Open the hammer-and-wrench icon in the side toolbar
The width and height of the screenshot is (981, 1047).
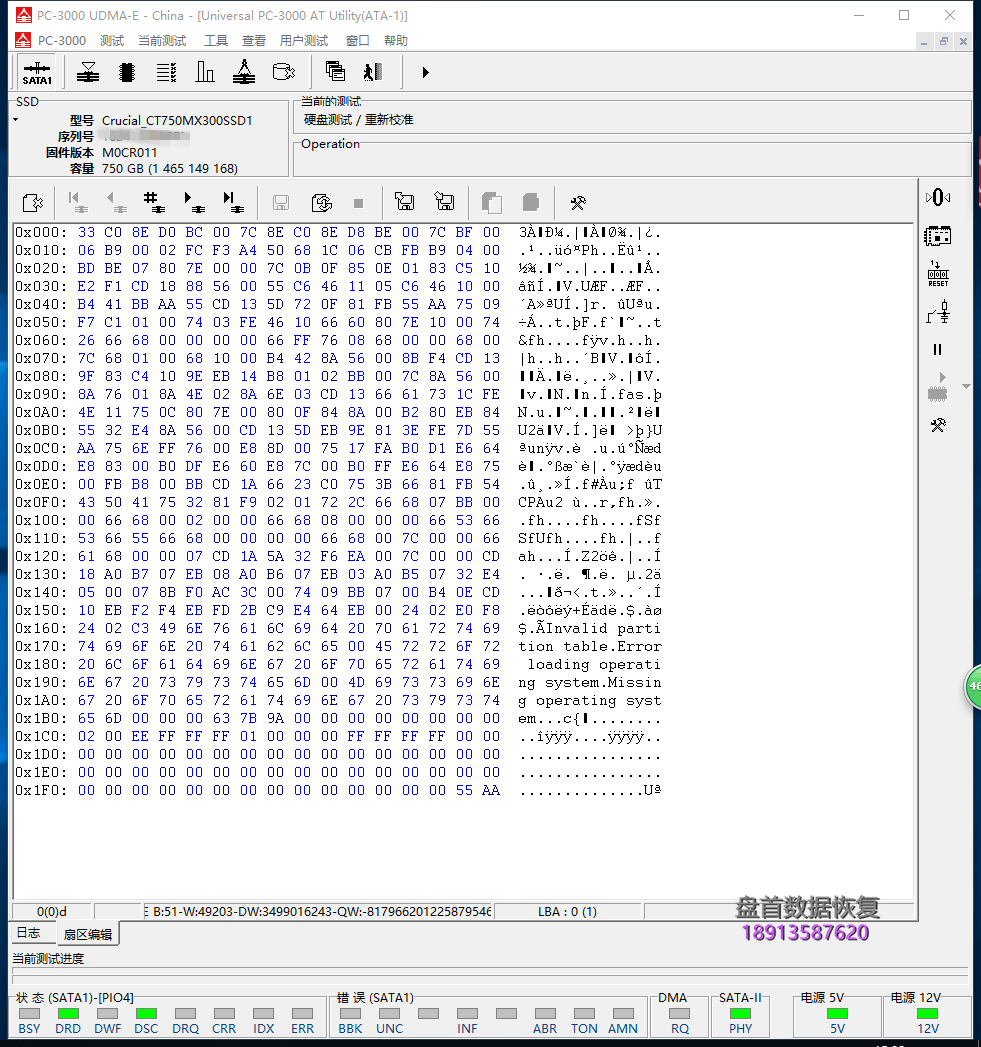coord(938,425)
